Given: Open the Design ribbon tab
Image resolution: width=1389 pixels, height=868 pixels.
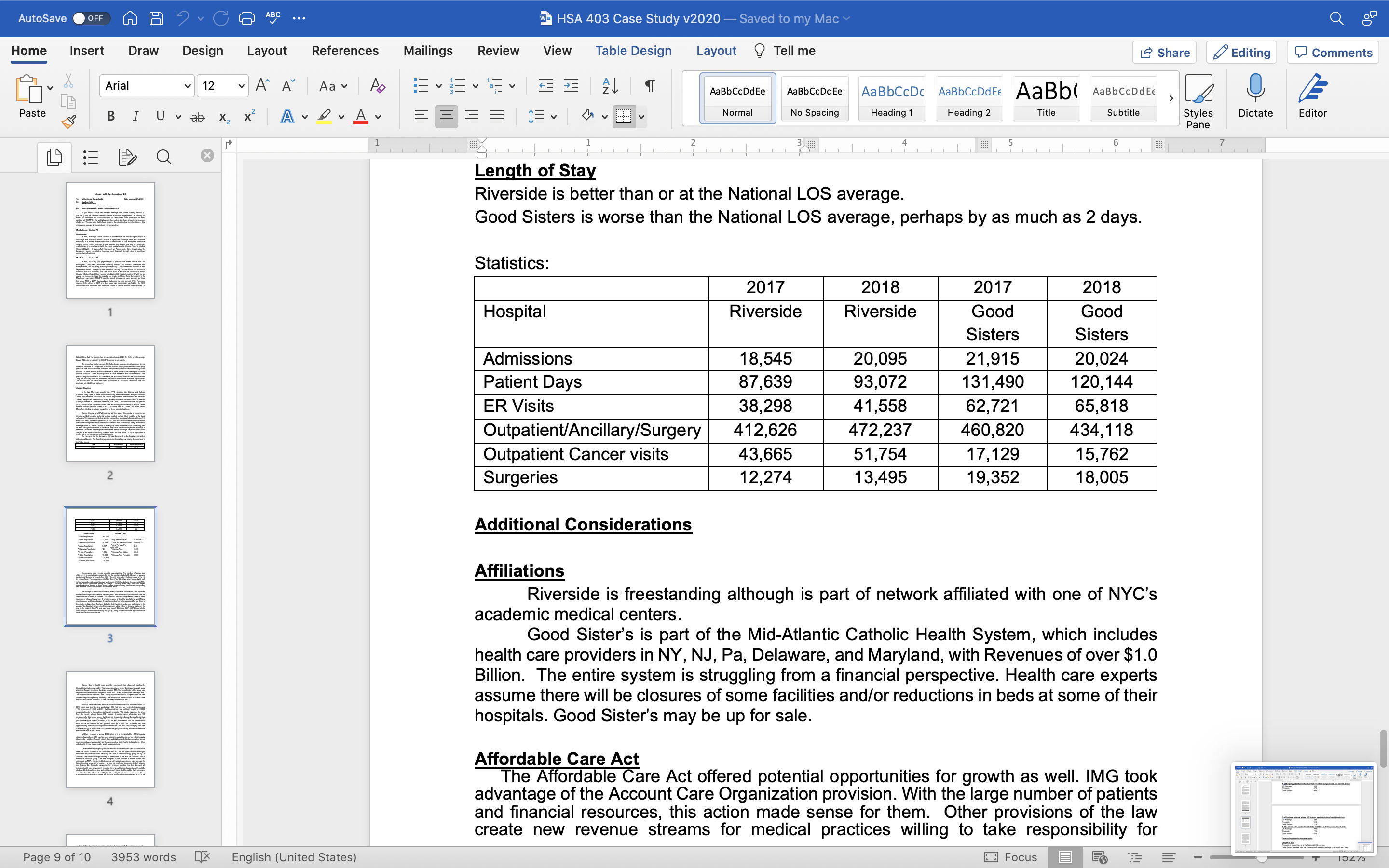Looking at the screenshot, I should click(203, 51).
